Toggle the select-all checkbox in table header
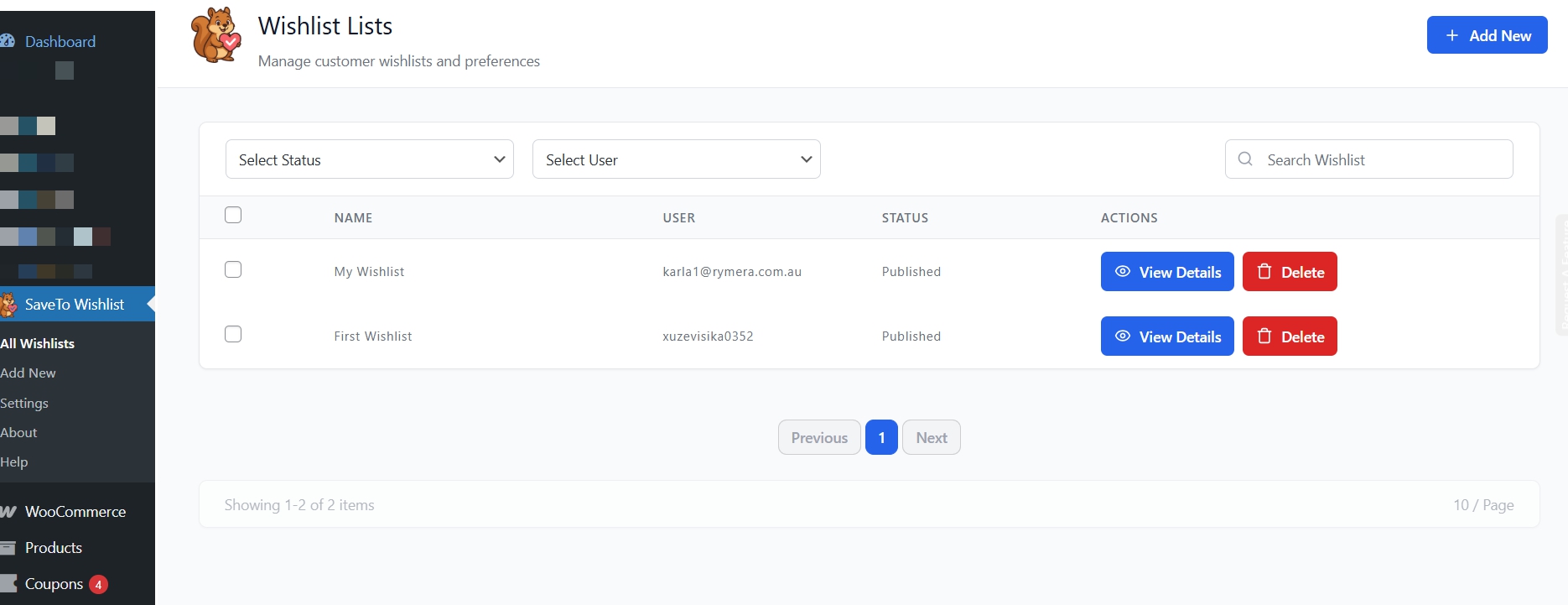Image resolution: width=1568 pixels, height=605 pixels. click(233, 216)
